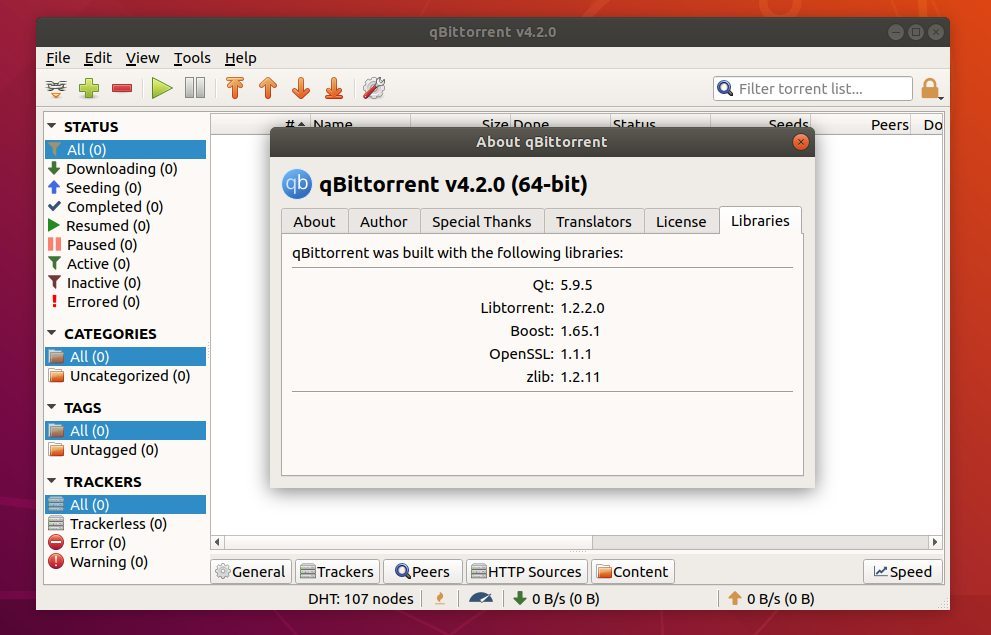Collapse the STATUS section
The image size is (991, 635).
[x=52, y=126]
